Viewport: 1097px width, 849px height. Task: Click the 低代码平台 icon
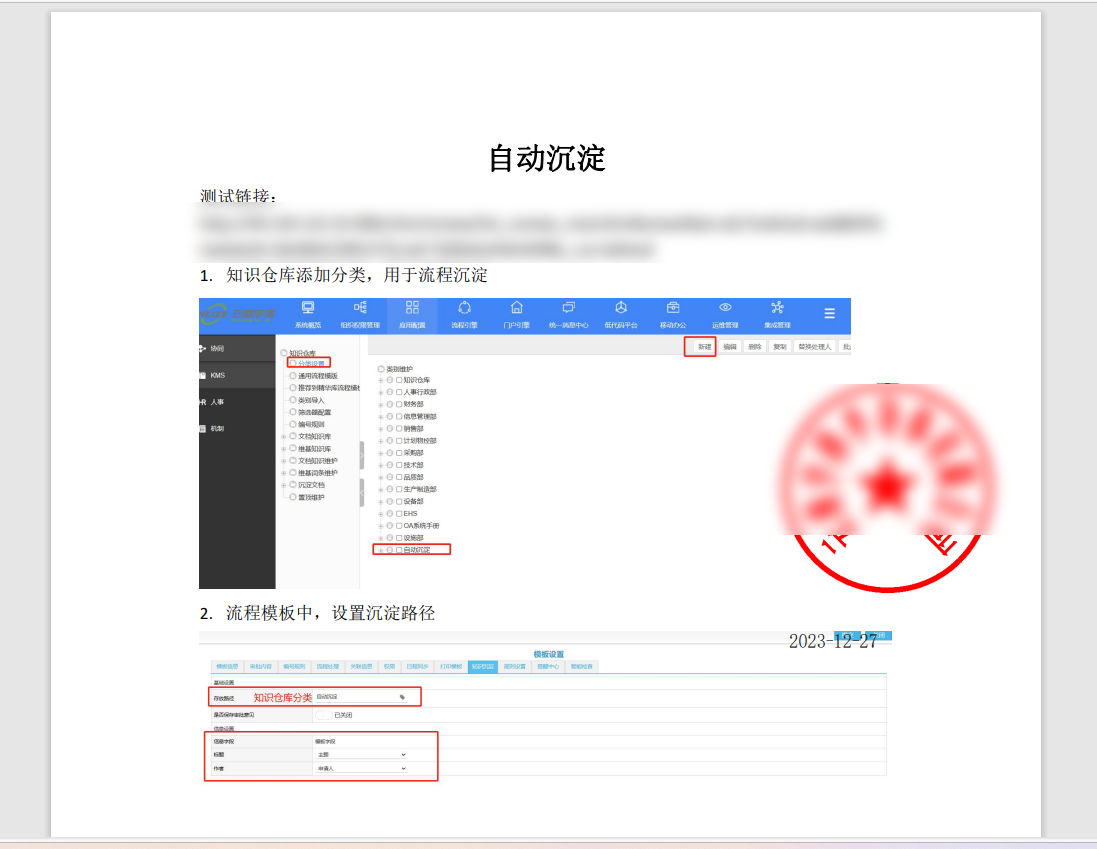[621, 308]
